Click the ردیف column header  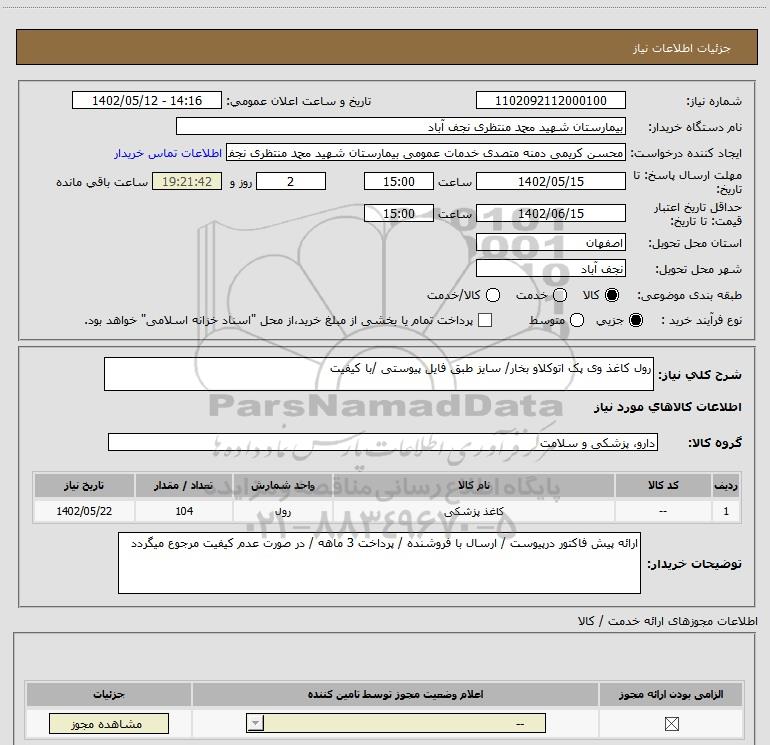726,485
